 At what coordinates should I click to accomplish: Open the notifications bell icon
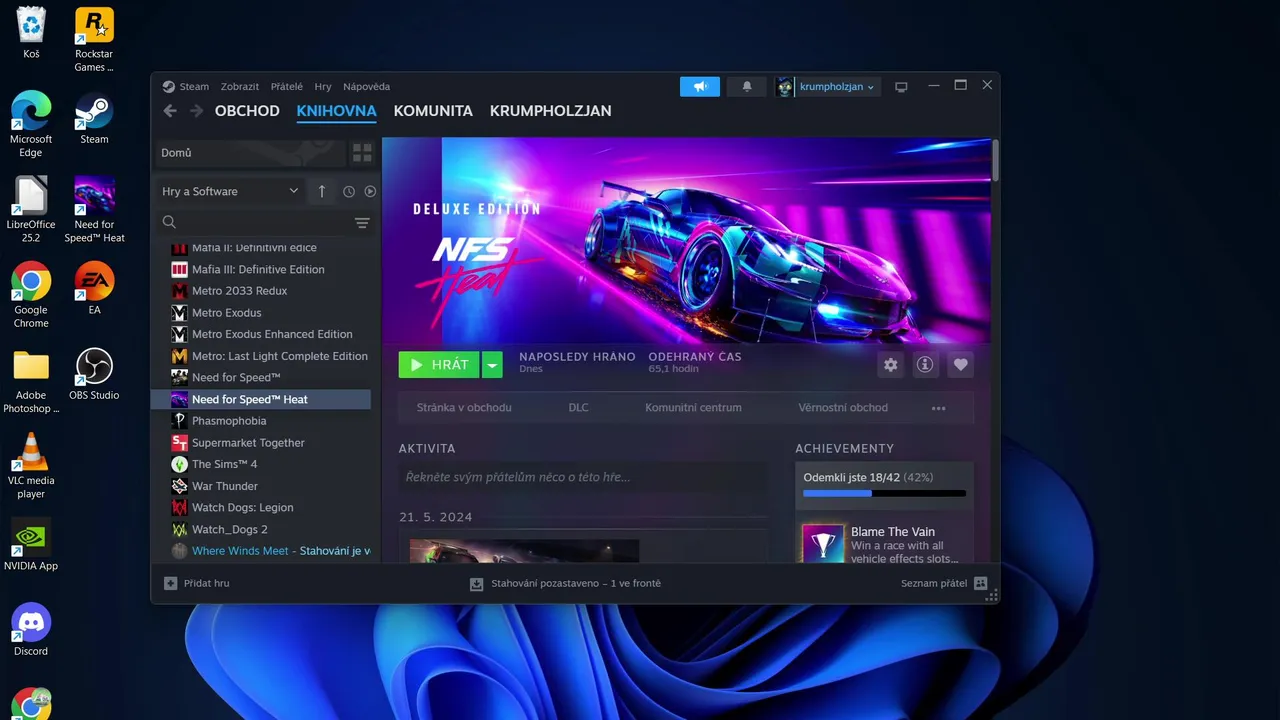click(x=747, y=87)
